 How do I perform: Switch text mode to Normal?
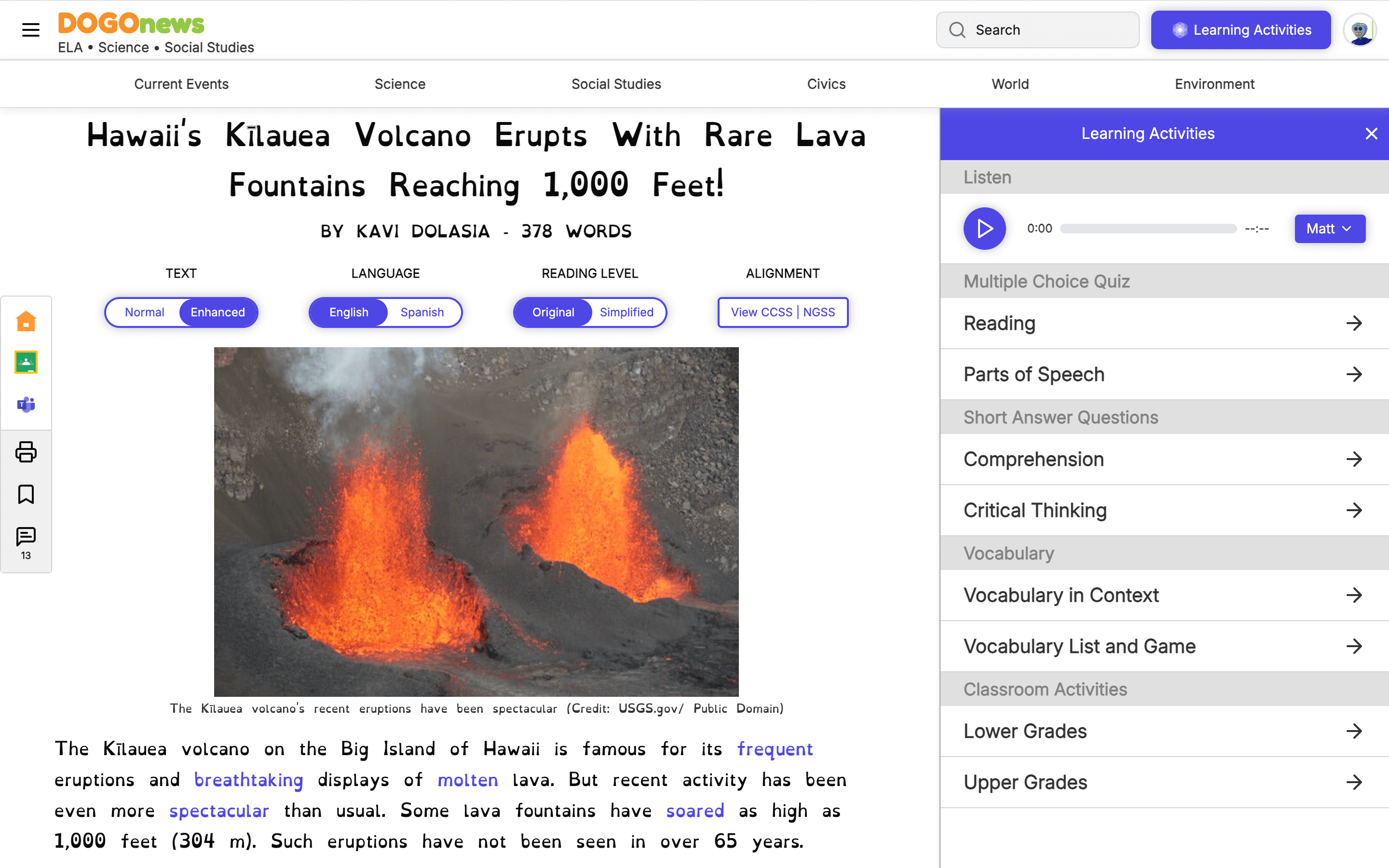[x=145, y=312]
